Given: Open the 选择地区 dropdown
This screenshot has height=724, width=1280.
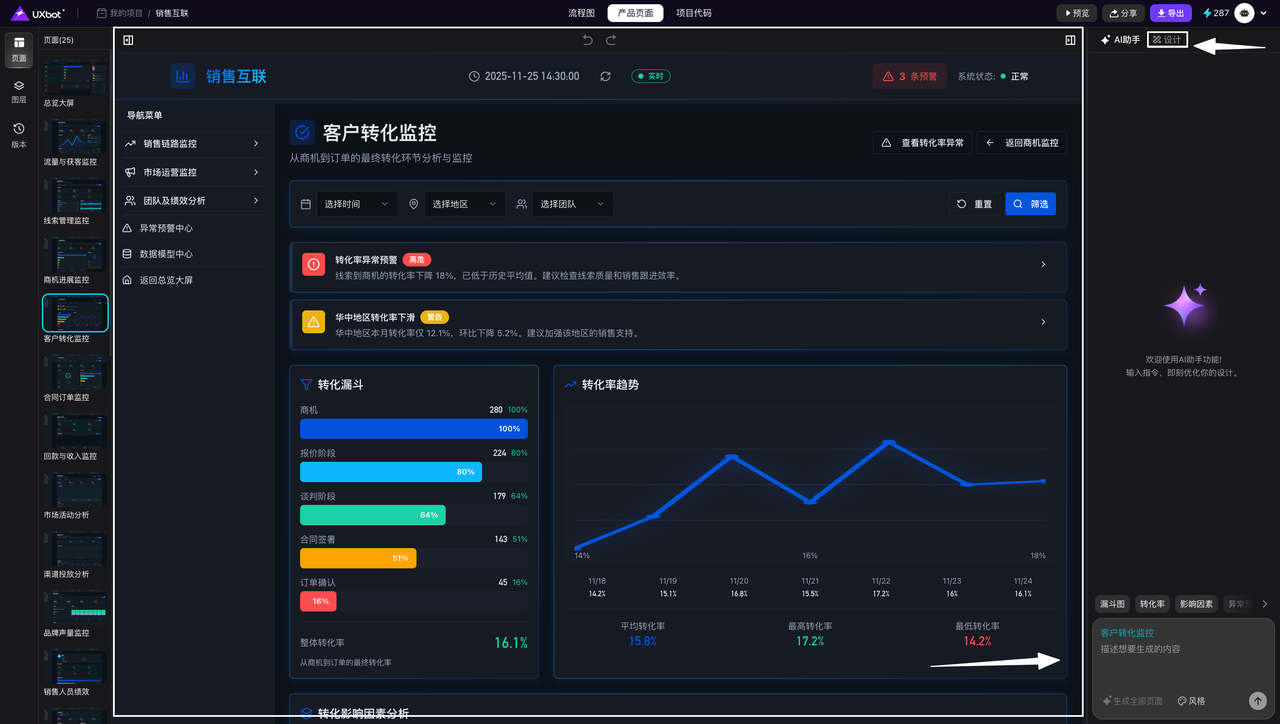Looking at the screenshot, I should point(464,204).
